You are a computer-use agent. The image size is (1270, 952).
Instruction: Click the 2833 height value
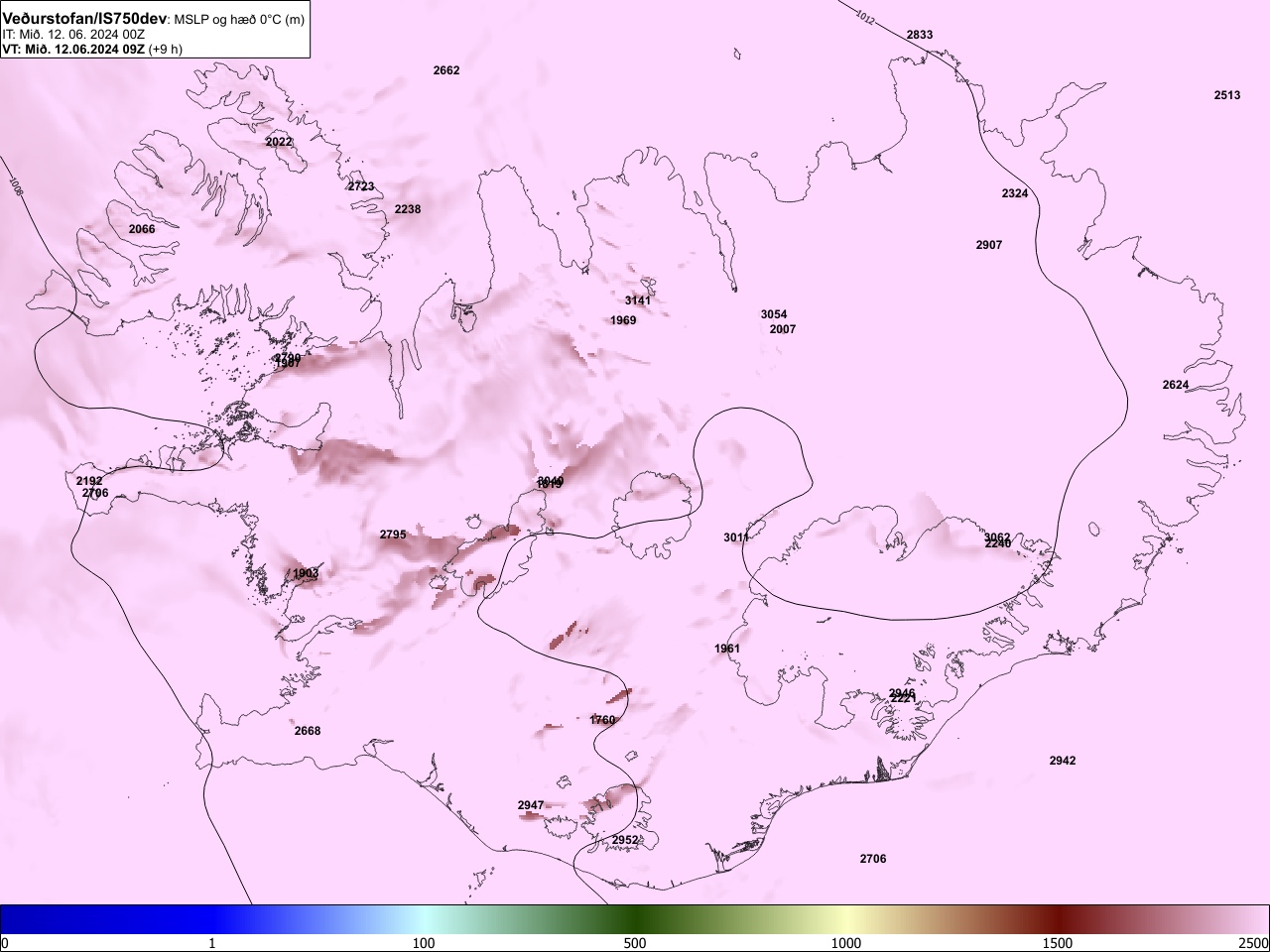(920, 35)
